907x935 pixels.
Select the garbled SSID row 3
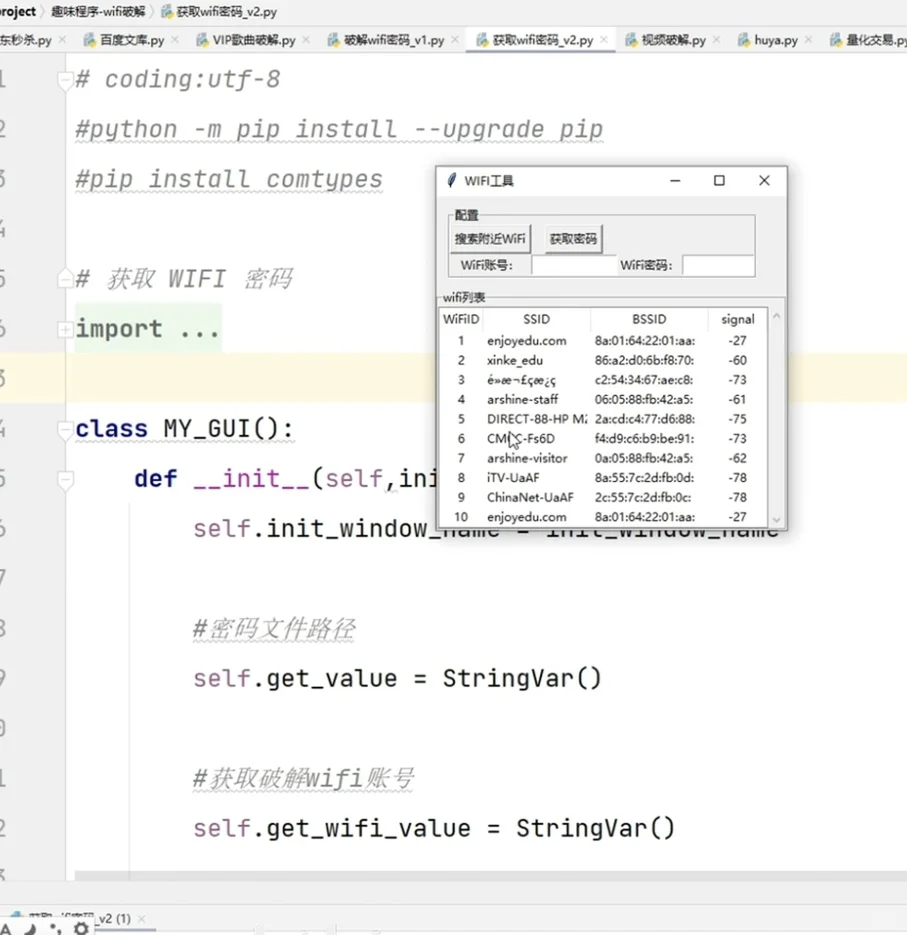[x=603, y=380]
